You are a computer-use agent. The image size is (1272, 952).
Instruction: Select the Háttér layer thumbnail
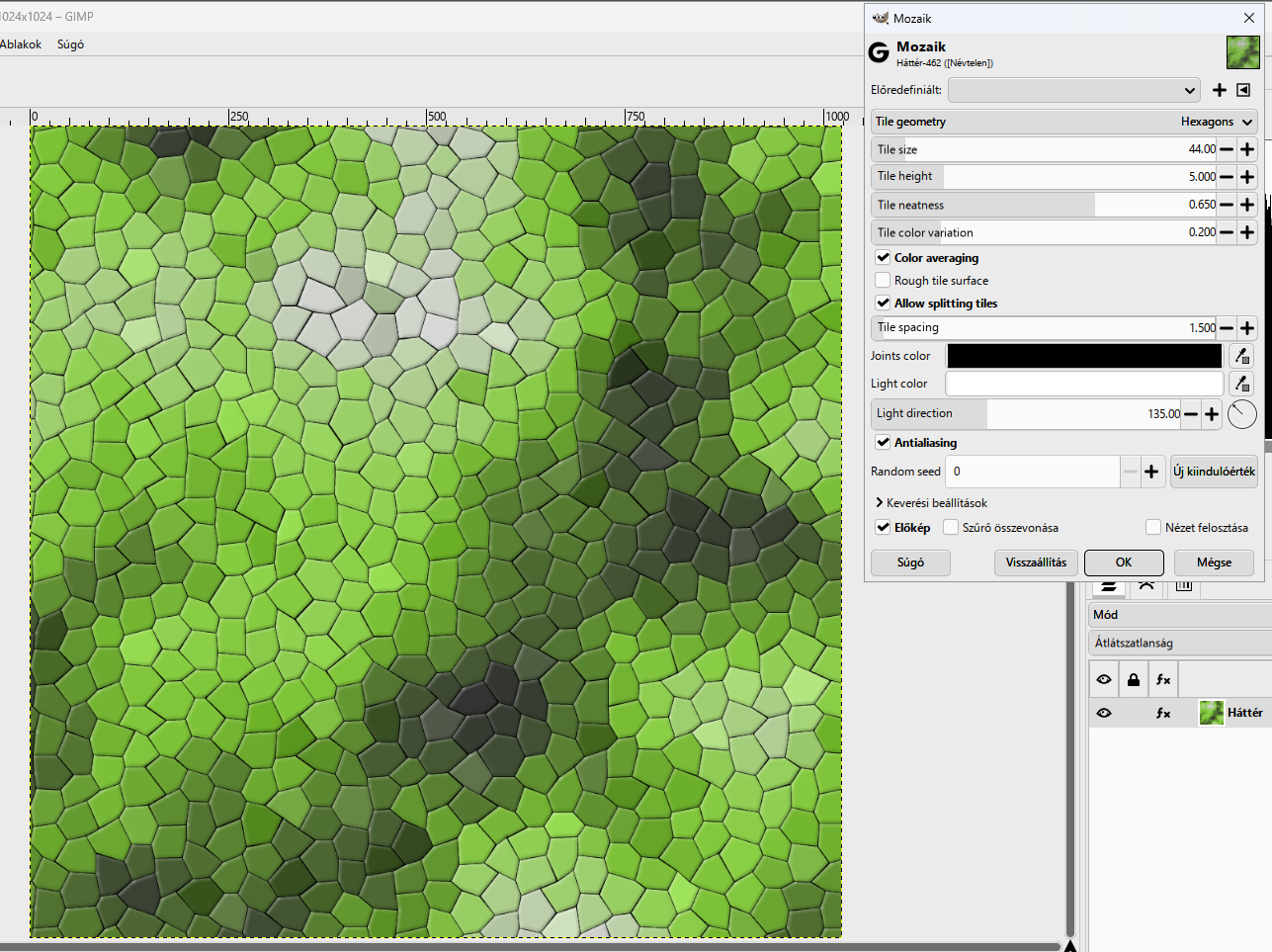(1211, 713)
